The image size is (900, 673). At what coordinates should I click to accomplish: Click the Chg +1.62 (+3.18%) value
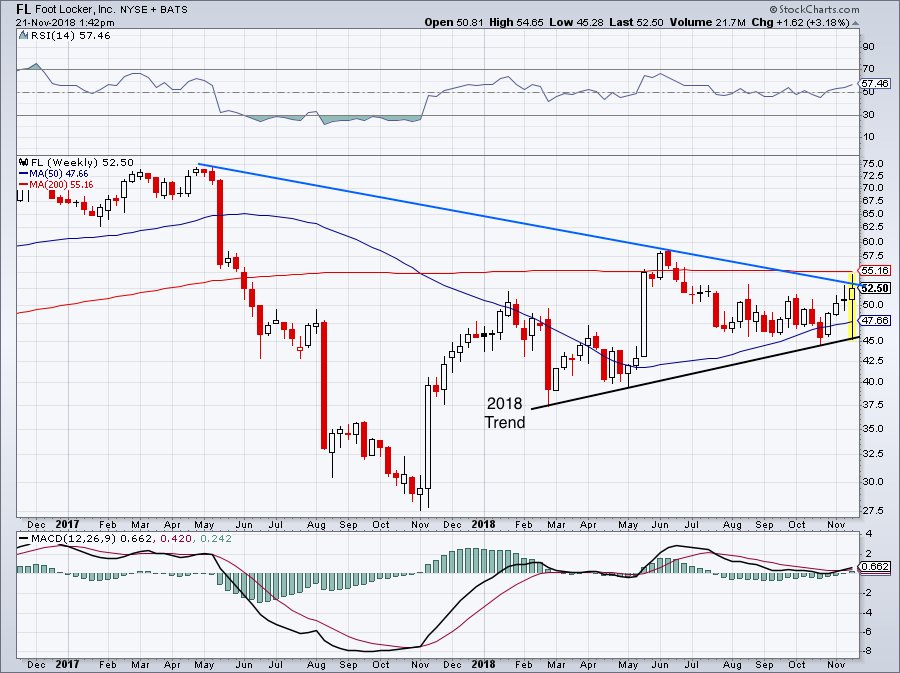point(800,23)
